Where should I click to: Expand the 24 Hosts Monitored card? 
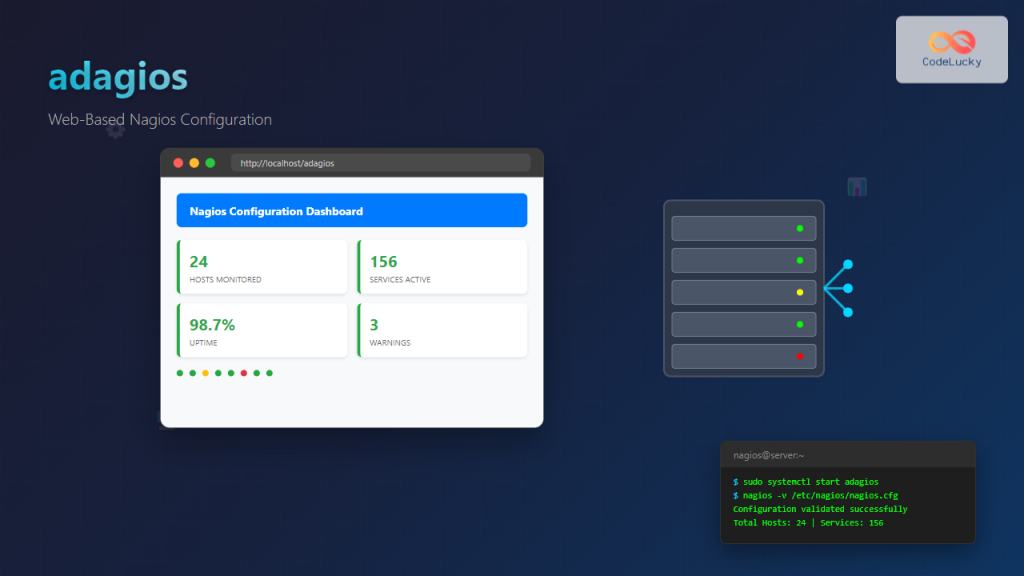point(262,266)
